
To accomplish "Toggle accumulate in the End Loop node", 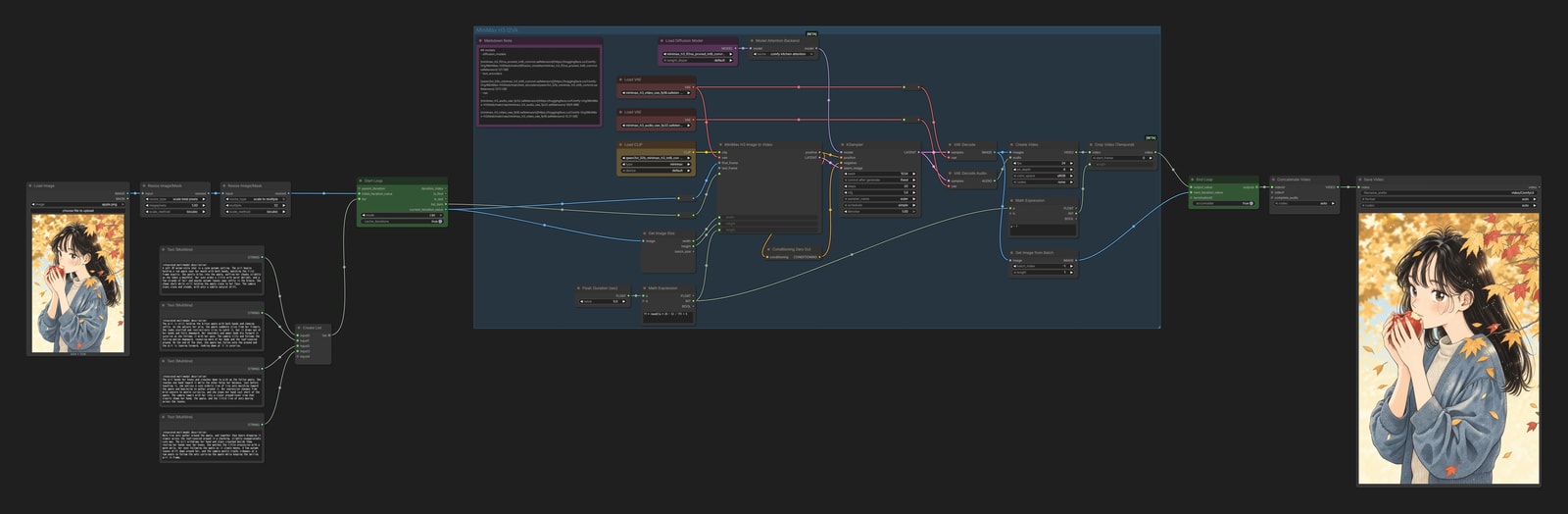I will 1223,204.
